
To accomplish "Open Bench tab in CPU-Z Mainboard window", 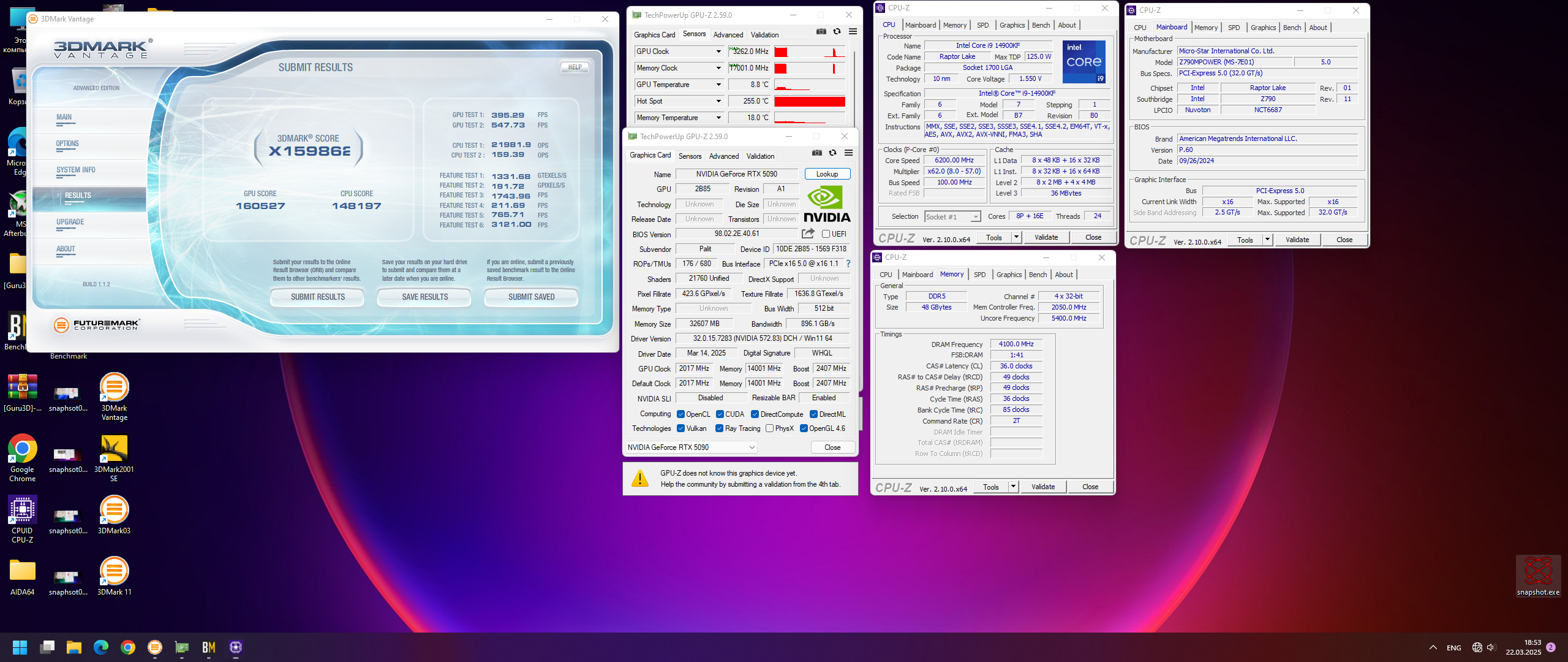I will (x=1292, y=28).
